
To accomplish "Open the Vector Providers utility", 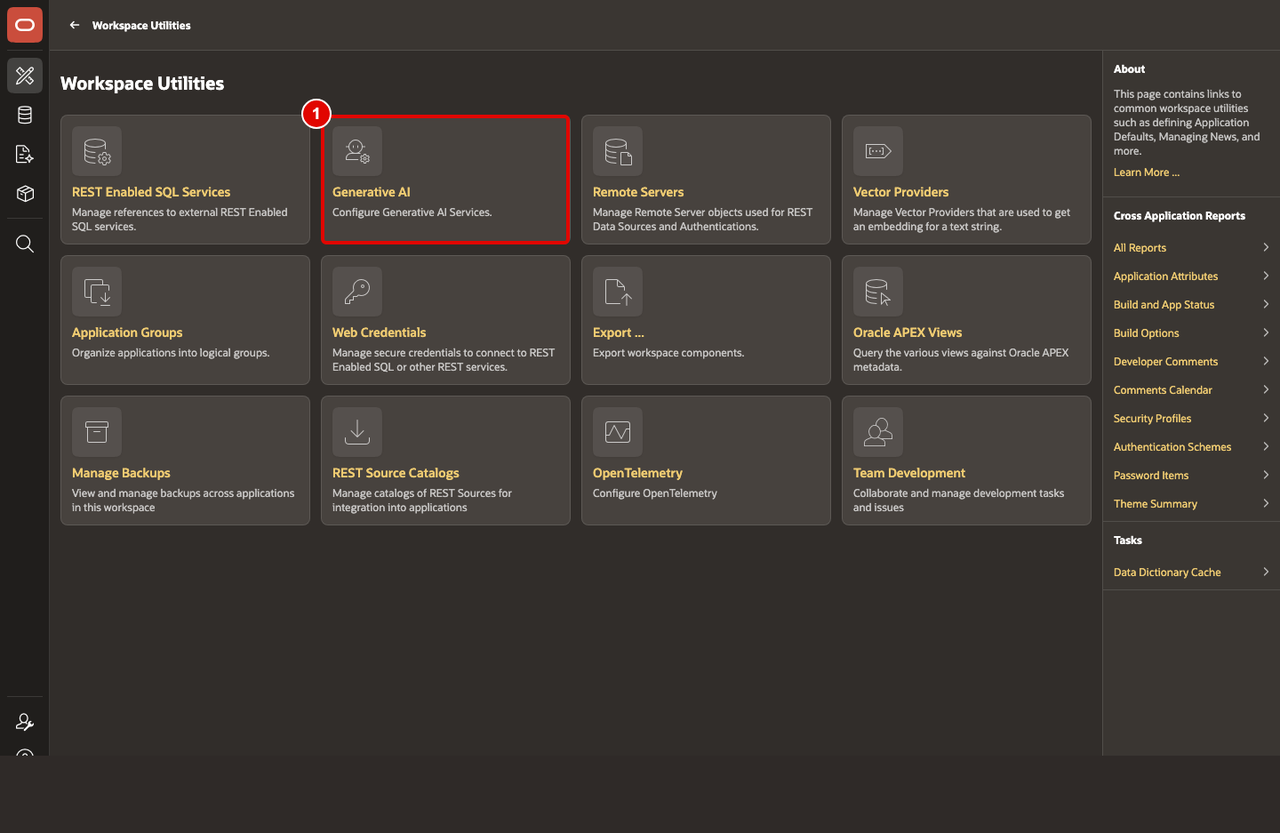I will coord(966,179).
